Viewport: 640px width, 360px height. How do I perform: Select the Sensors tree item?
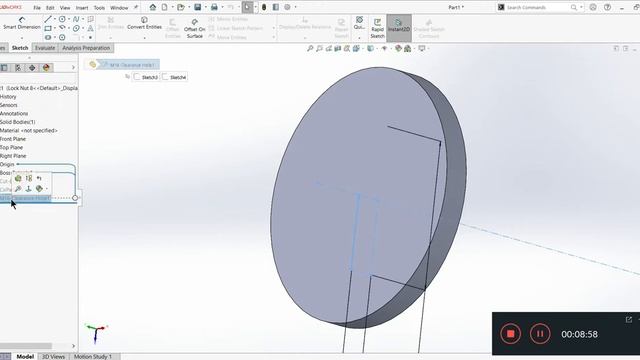(9, 105)
